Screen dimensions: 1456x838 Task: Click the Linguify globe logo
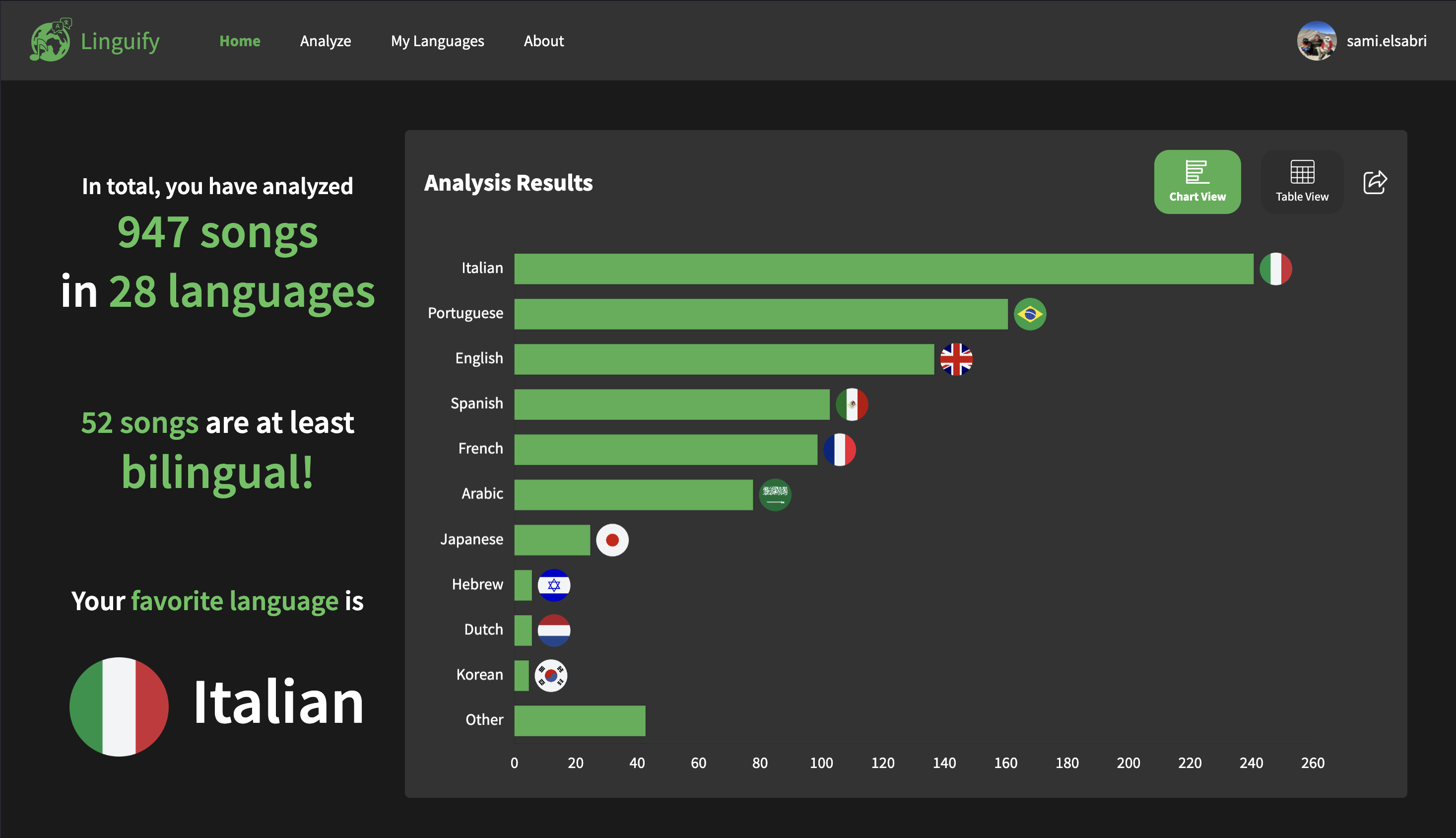pyautogui.click(x=51, y=40)
